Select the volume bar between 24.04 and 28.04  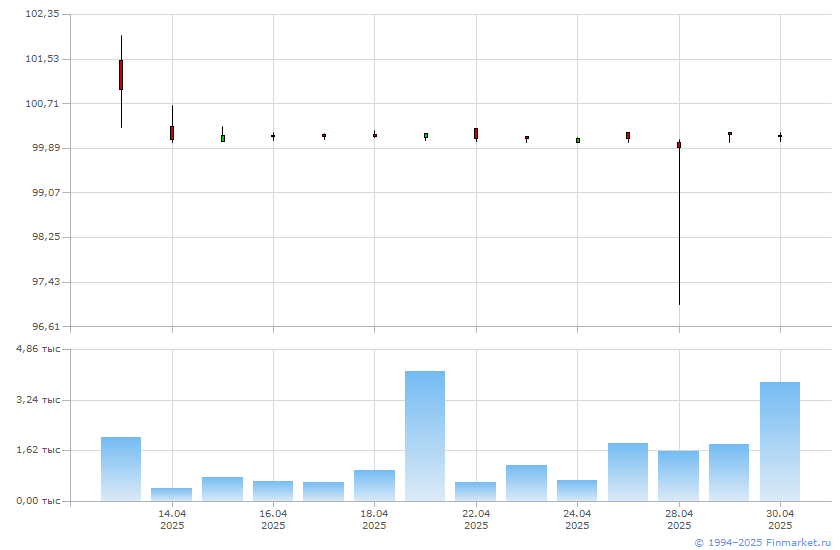tap(628, 472)
